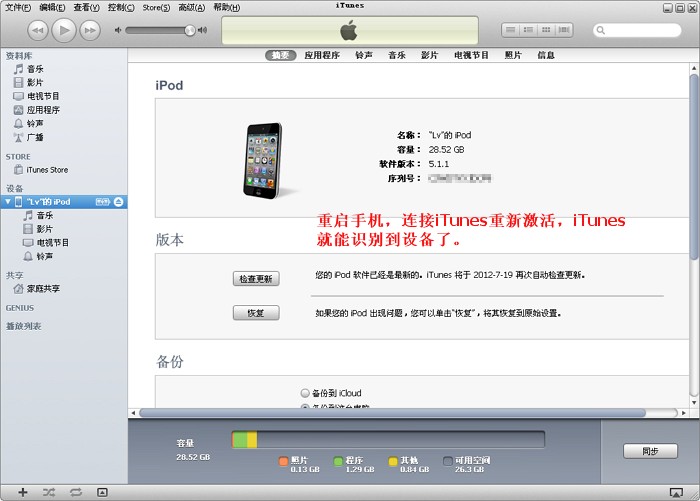This screenshot has width=700, height=501.
Task: Open the 高级(A) menu
Action: pyautogui.click(x=192, y=7)
